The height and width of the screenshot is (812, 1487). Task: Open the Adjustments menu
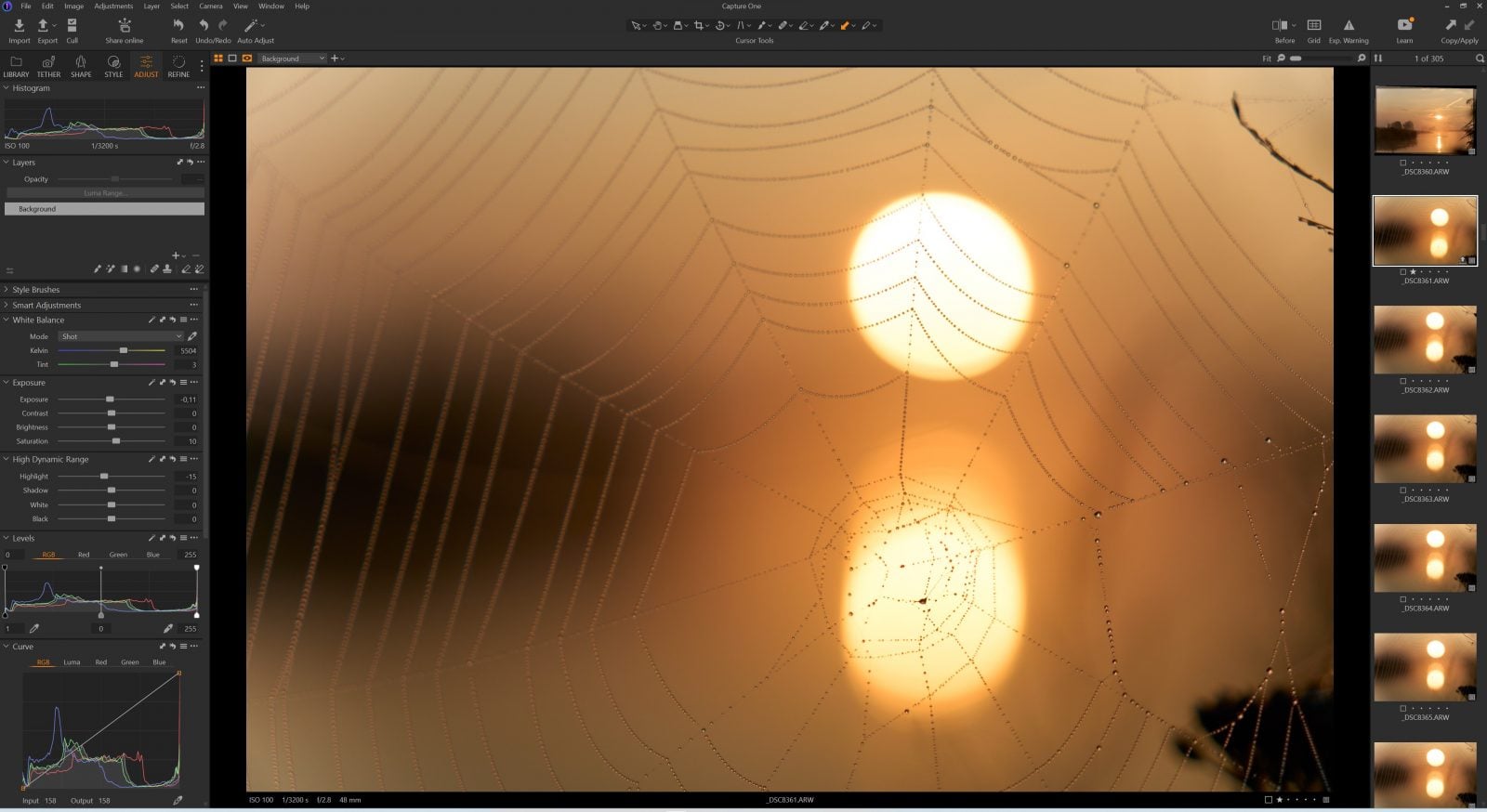113,7
